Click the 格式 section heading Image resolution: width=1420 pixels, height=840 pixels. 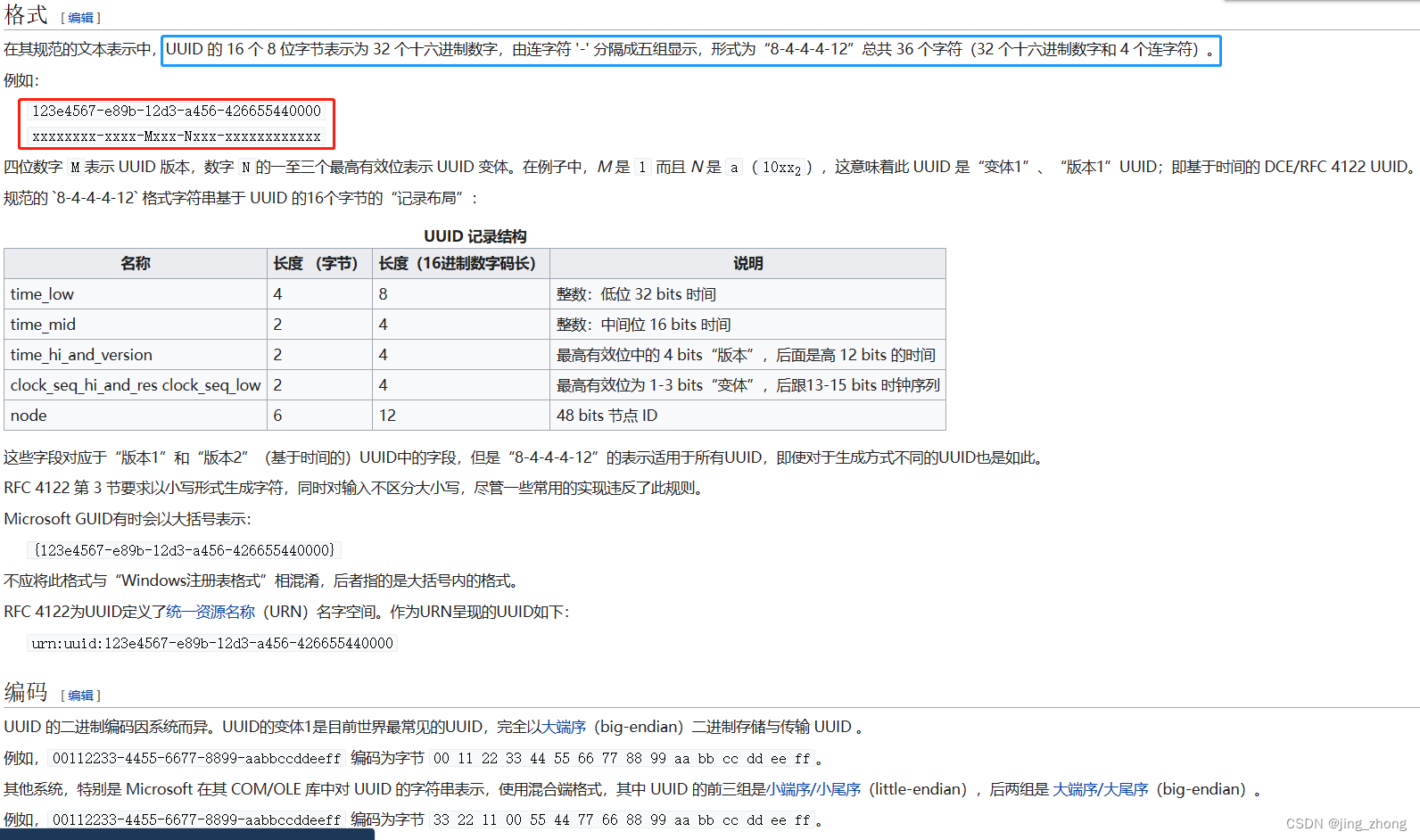(26, 15)
